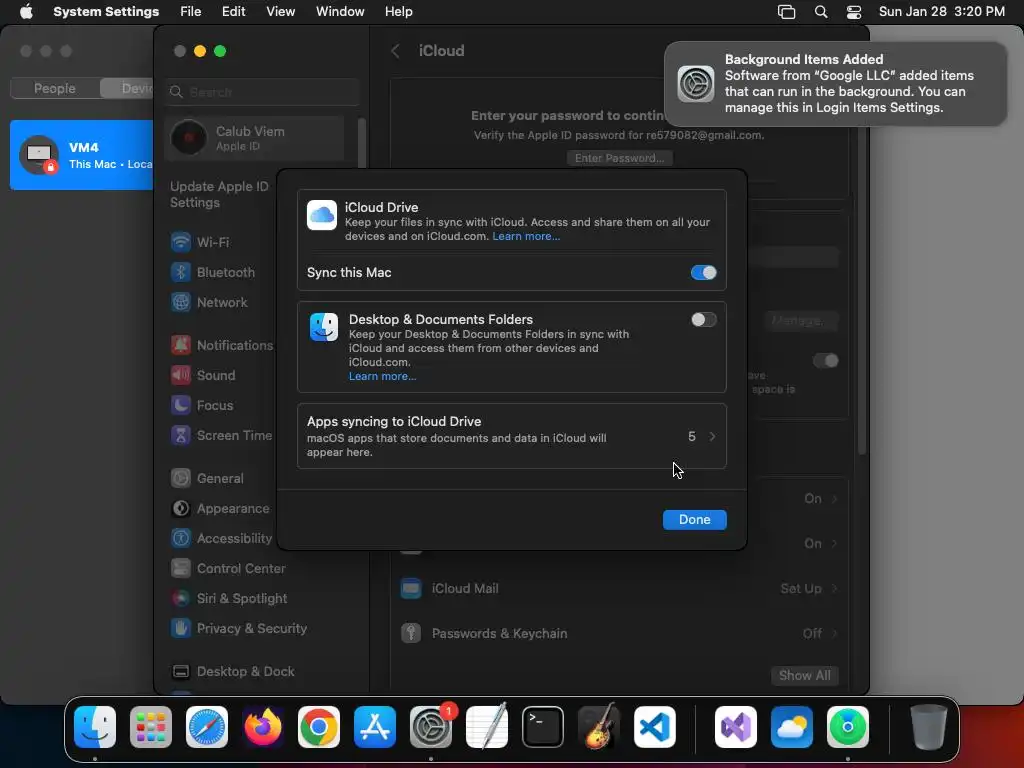Image resolution: width=1024 pixels, height=768 pixels.
Task: Click the Enter Password button
Action: pos(619,158)
